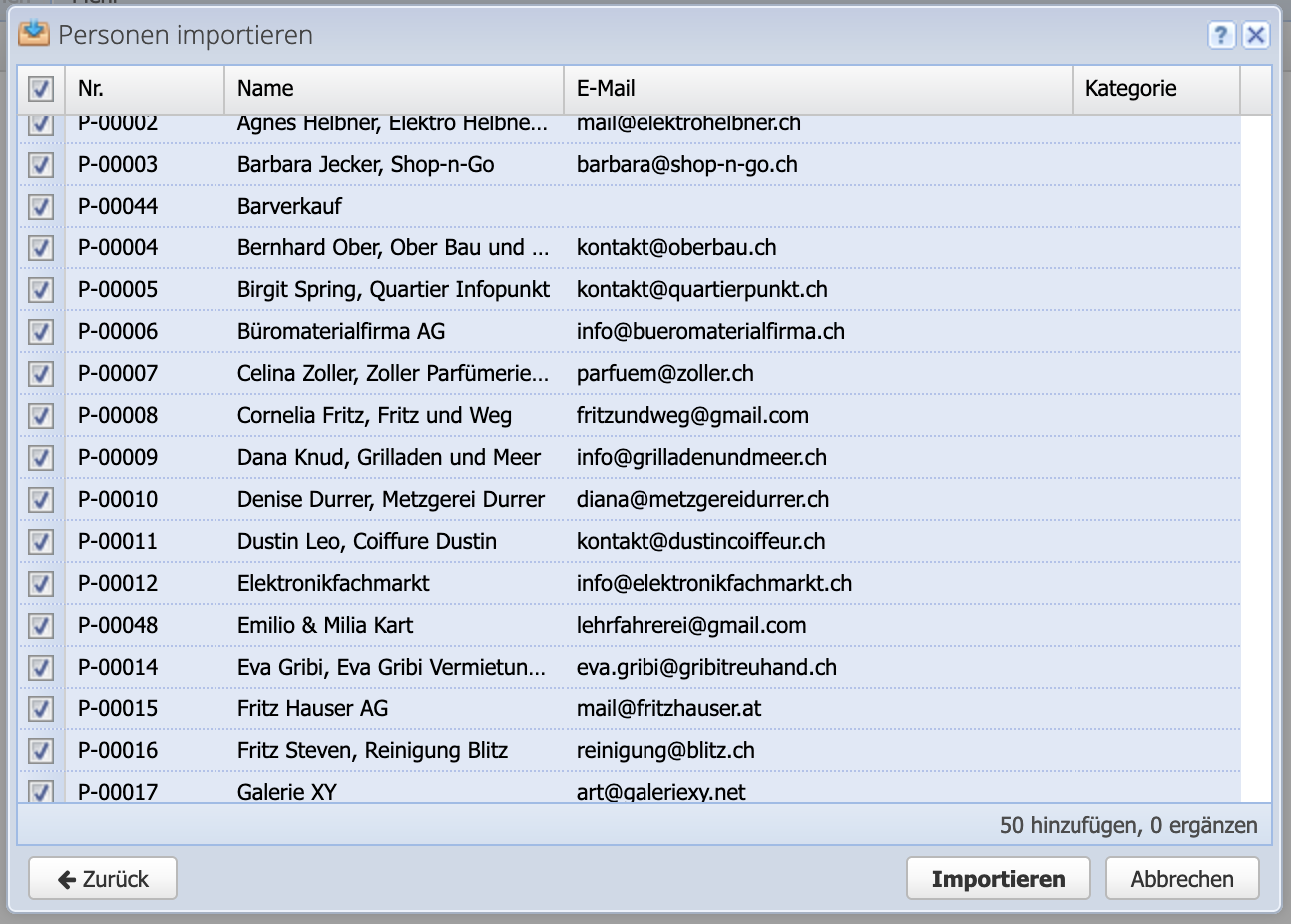The width and height of the screenshot is (1291, 924).
Task: Deselect the Elektronikfachmarkt checkbox
Action: point(40,583)
